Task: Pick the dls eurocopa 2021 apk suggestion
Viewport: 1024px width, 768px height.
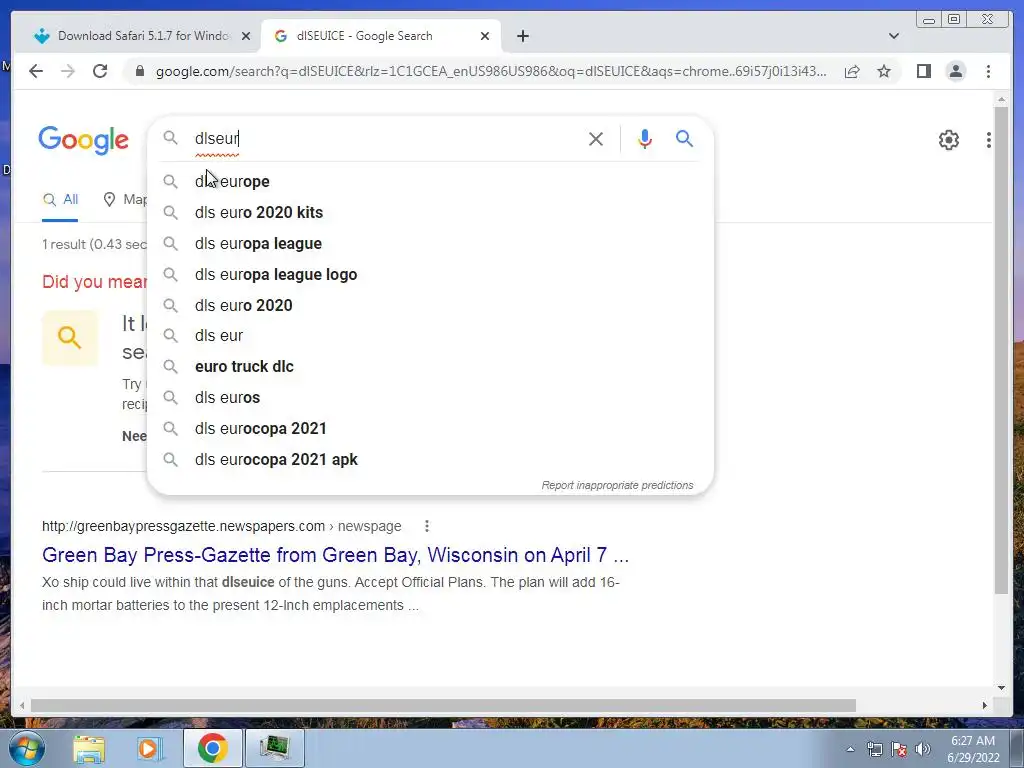Action: [x=431, y=459]
